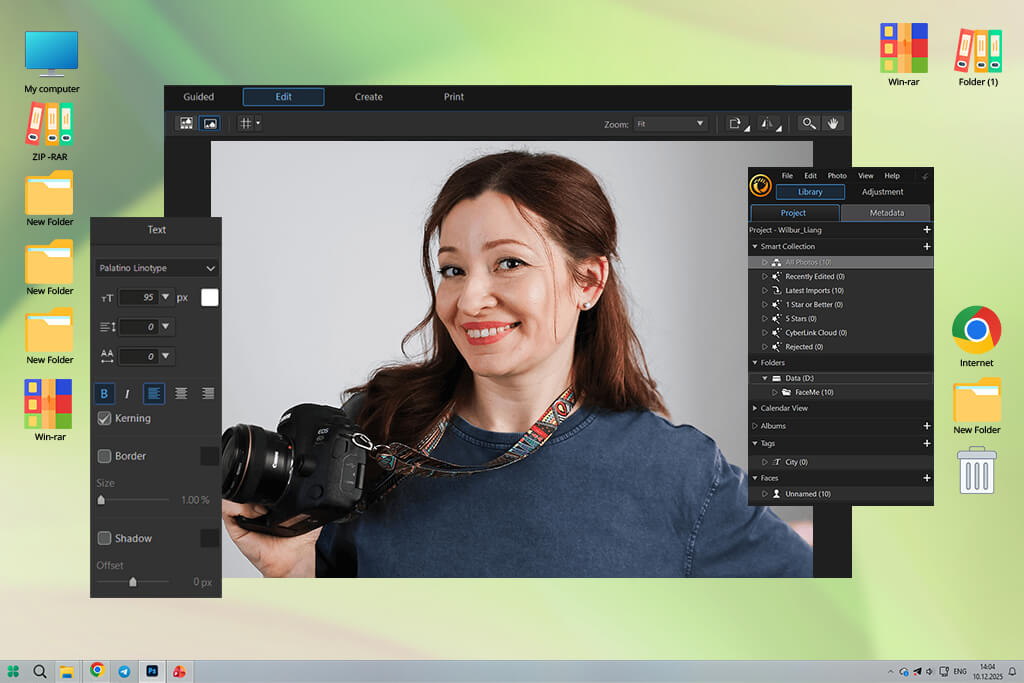The height and width of the screenshot is (683, 1024).
Task: Open Telegram from the taskbar
Action: click(x=124, y=671)
